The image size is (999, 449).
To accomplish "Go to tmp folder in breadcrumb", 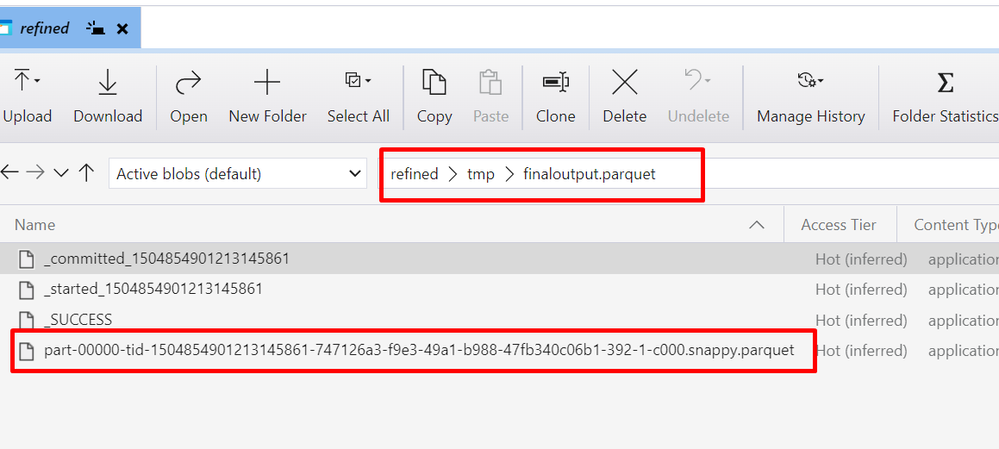I will (x=480, y=174).
